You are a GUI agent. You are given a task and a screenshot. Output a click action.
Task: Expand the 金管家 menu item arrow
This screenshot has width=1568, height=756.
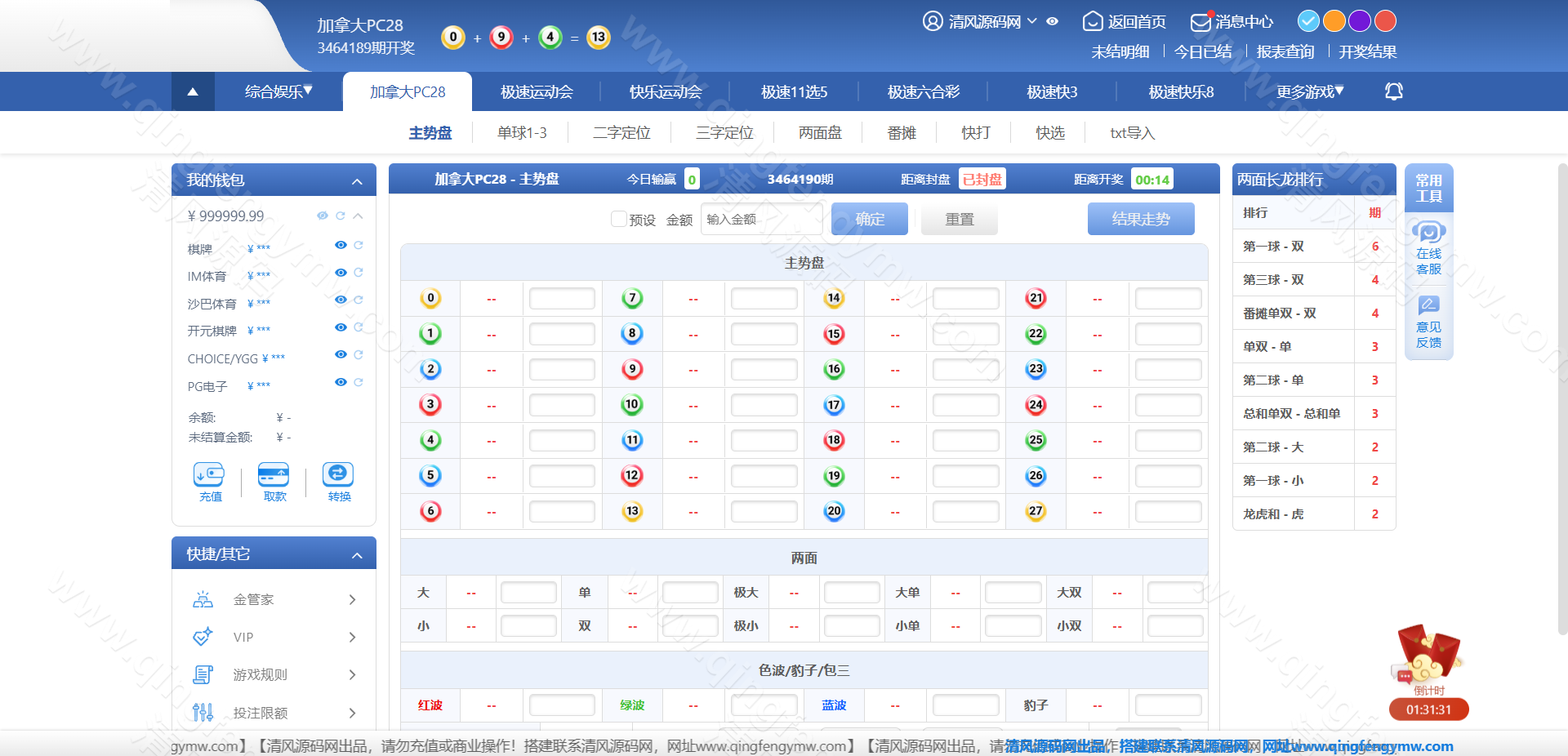(352, 599)
